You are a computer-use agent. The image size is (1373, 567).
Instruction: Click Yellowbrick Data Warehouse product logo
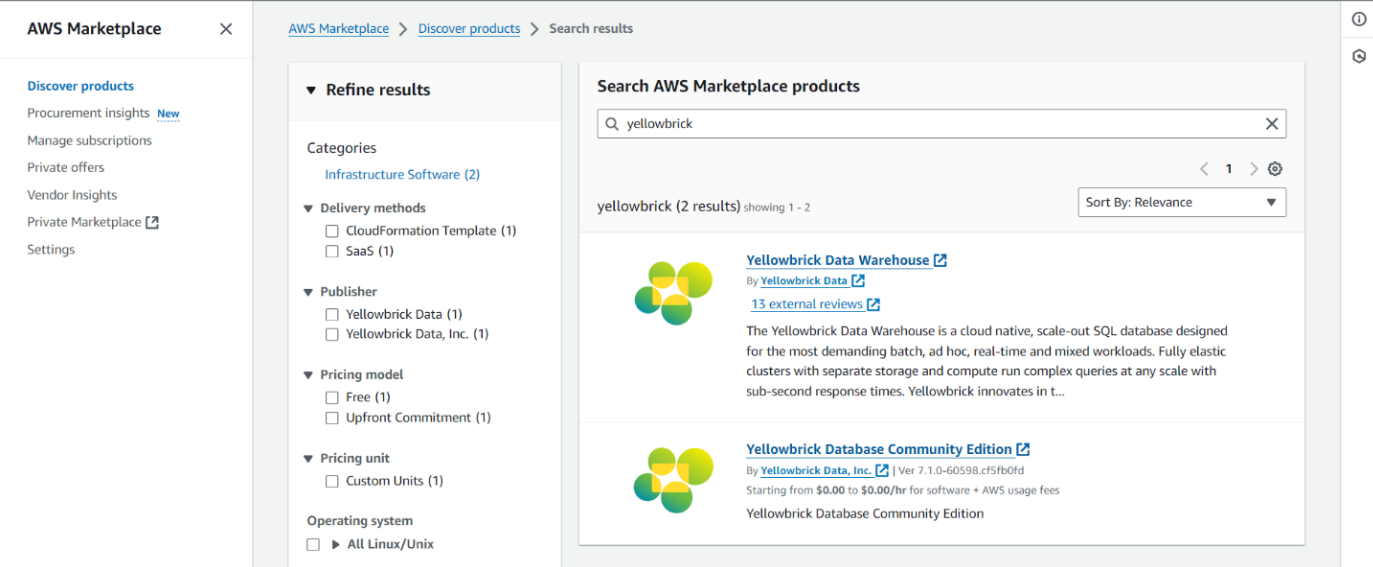click(673, 292)
